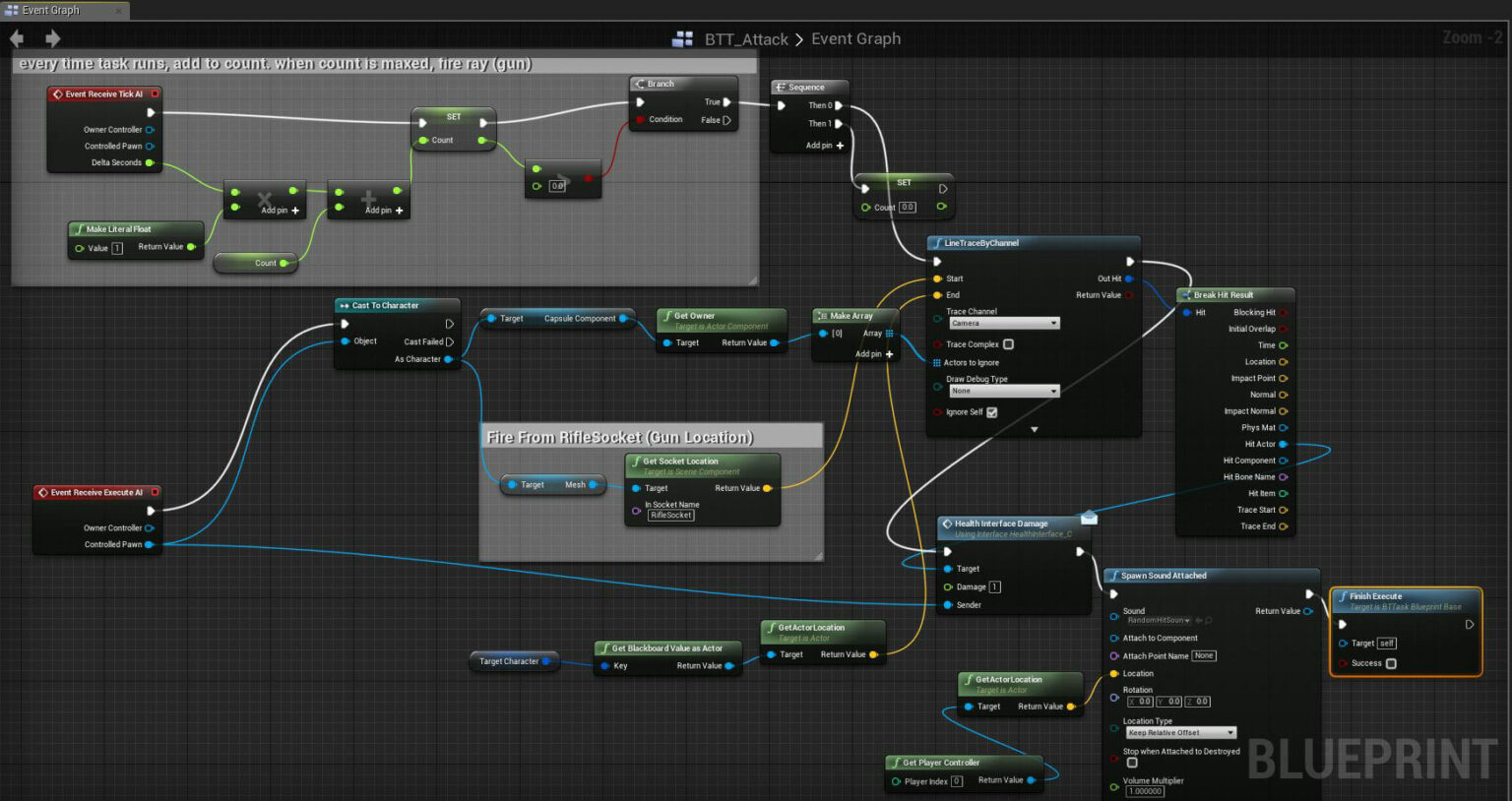
Task: Open the Draw Debug Type dropdown
Action: [1002, 391]
